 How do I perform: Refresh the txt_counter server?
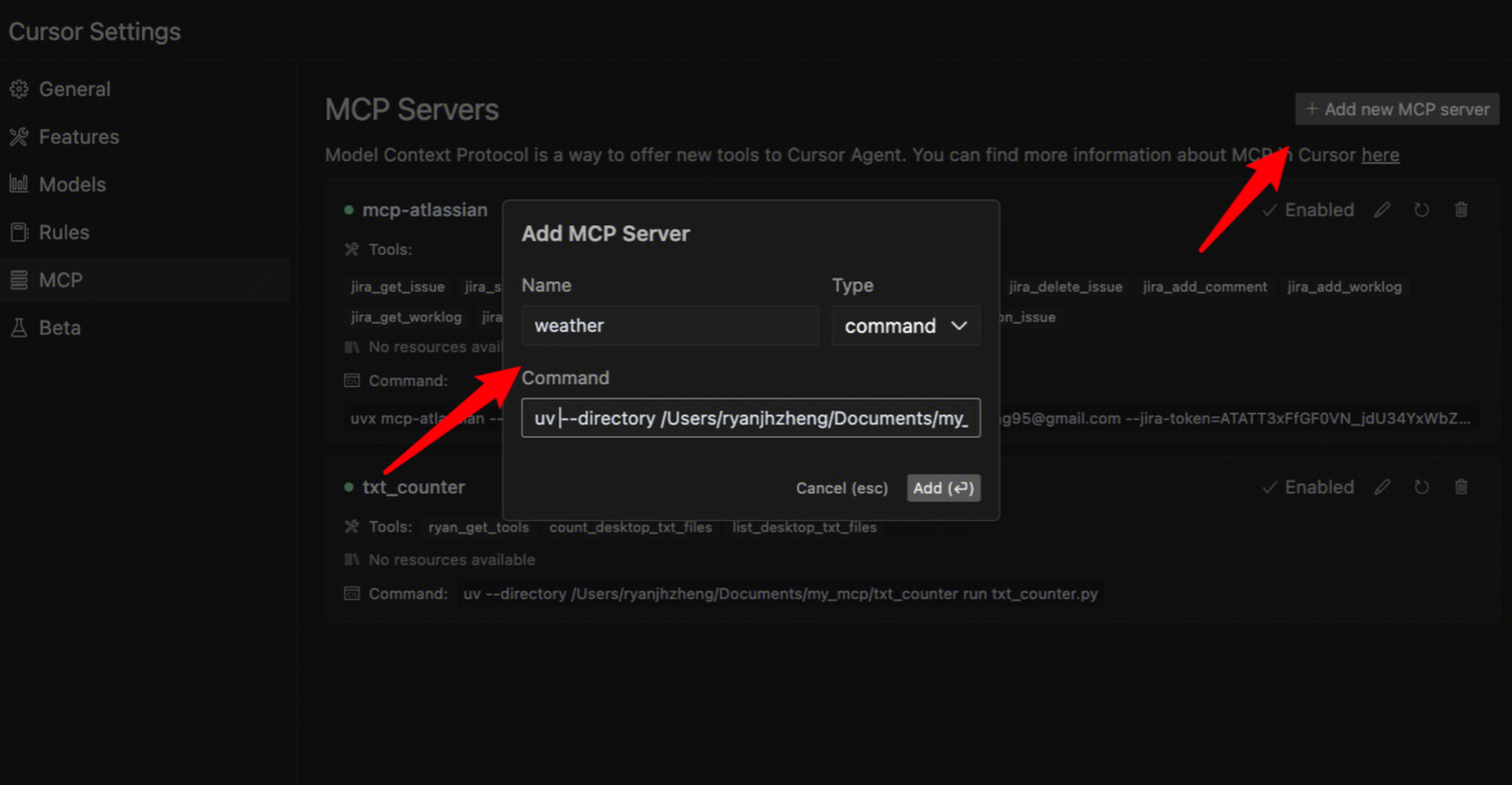1421,487
